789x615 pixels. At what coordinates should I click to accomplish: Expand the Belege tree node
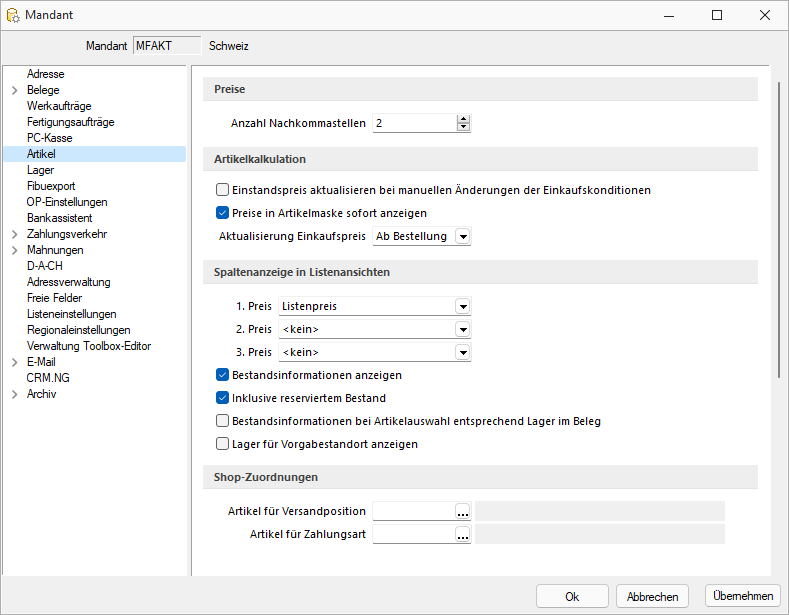click(x=15, y=90)
